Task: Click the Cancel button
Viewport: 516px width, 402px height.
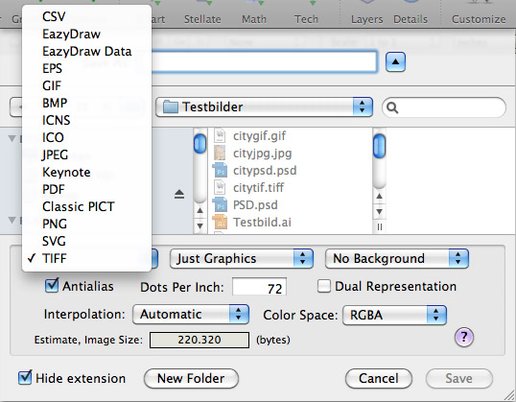Action: click(379, 378)
